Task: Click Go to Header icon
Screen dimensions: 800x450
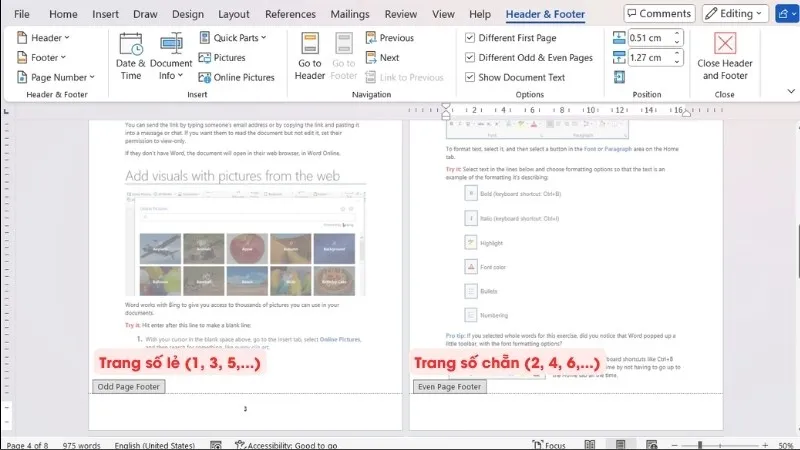Action: (x=309, y=55)
